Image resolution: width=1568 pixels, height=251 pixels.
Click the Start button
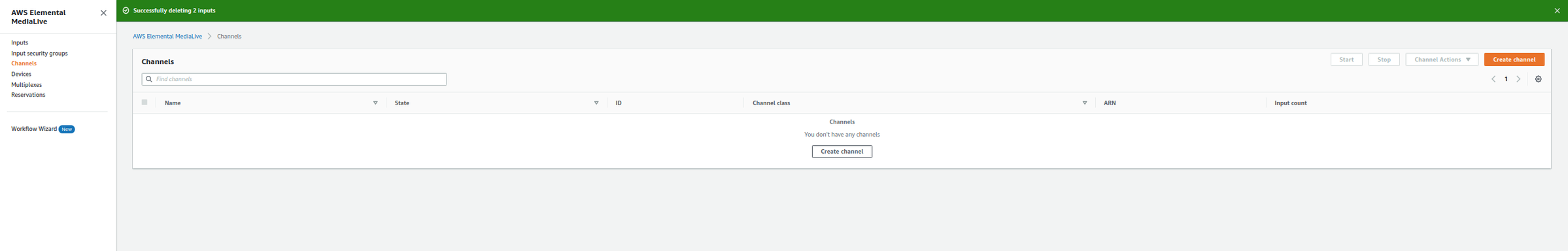(1346, 59)
